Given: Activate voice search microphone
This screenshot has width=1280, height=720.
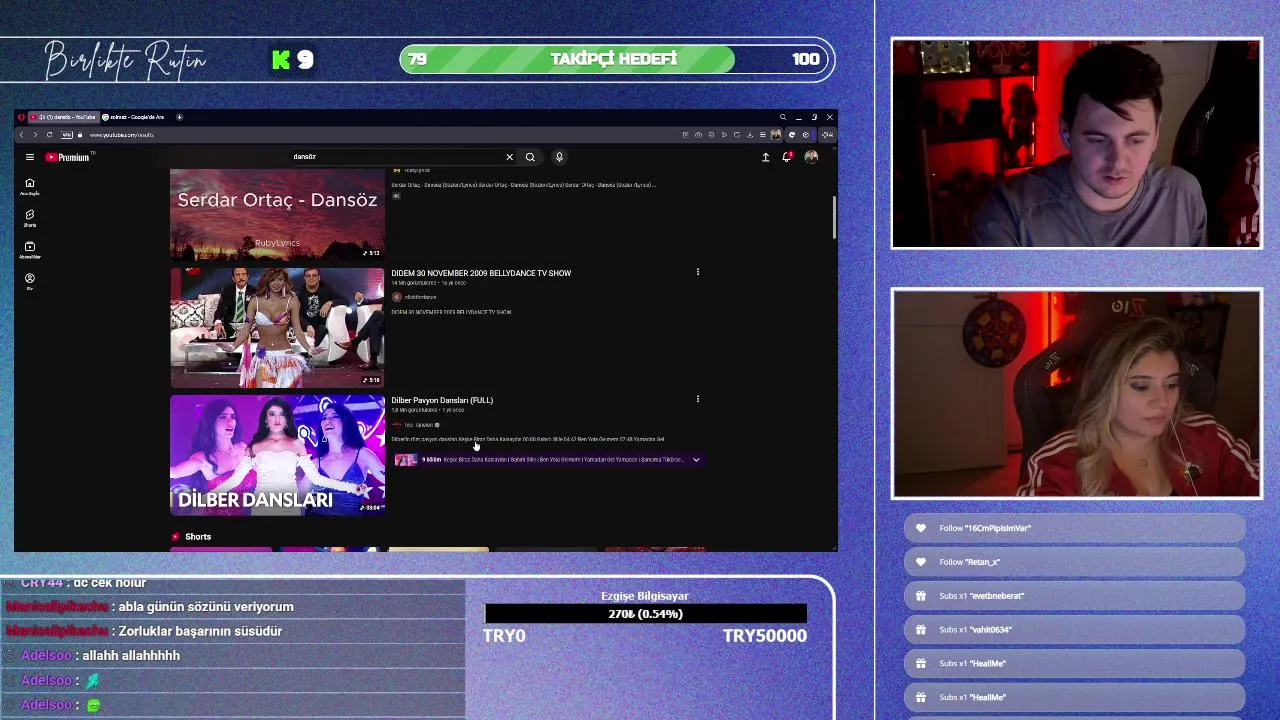Looking at the screenshot, I should tap(559, 157).
